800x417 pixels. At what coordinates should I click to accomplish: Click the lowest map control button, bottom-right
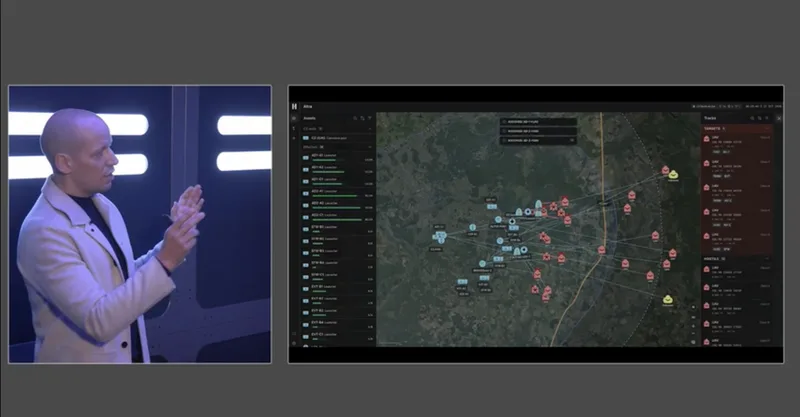[x=693, y=342]
